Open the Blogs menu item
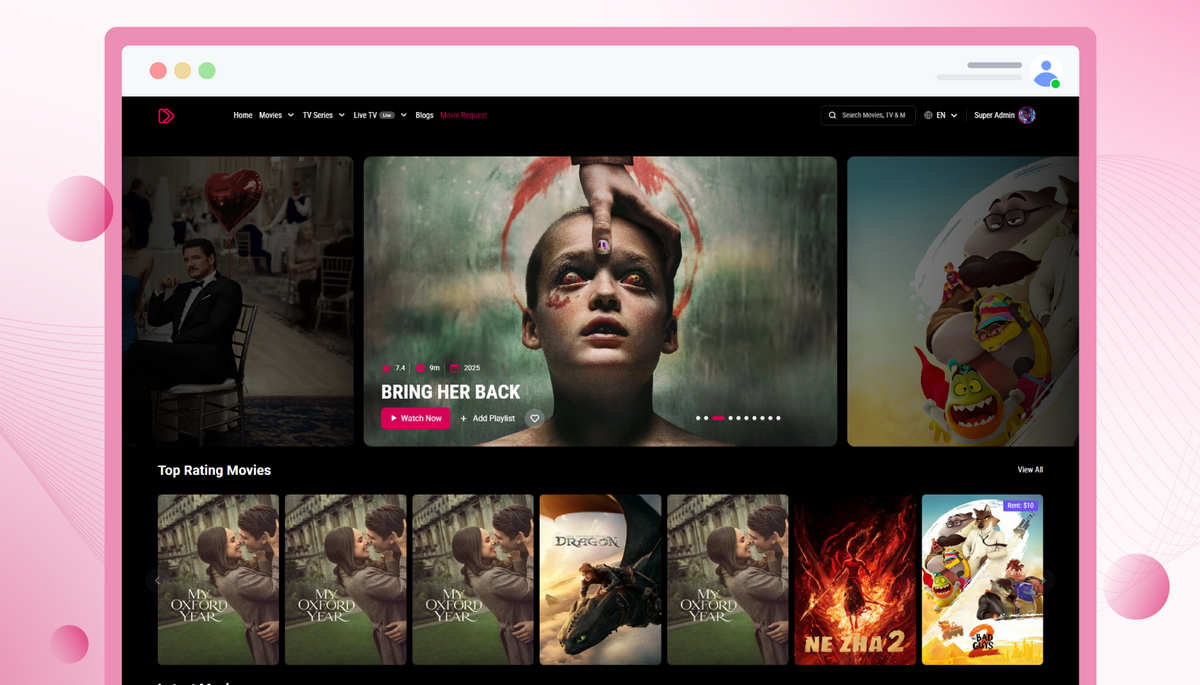 click(x=424, y=115)
